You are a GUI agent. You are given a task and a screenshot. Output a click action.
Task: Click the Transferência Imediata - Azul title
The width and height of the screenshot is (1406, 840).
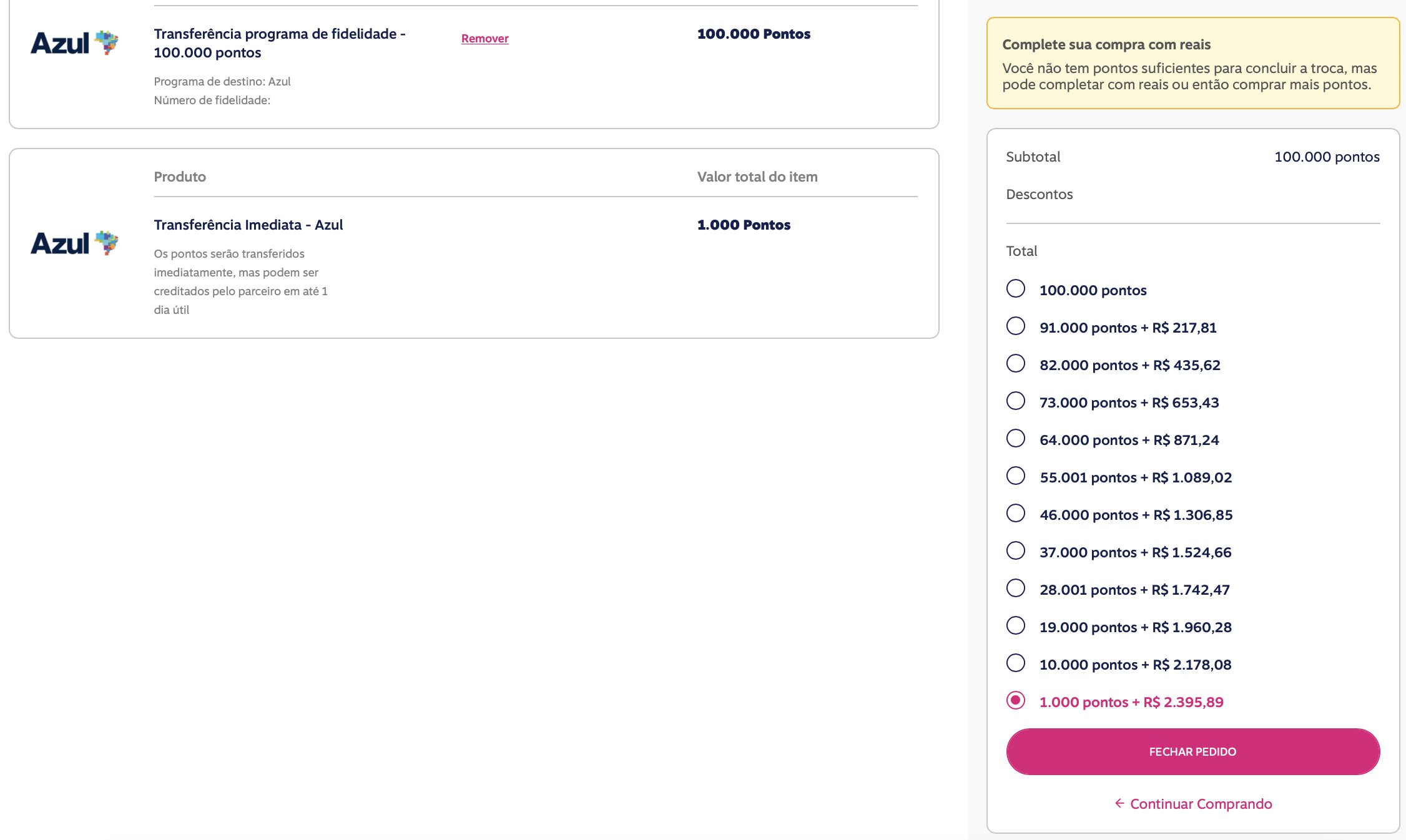click(248, 225)
